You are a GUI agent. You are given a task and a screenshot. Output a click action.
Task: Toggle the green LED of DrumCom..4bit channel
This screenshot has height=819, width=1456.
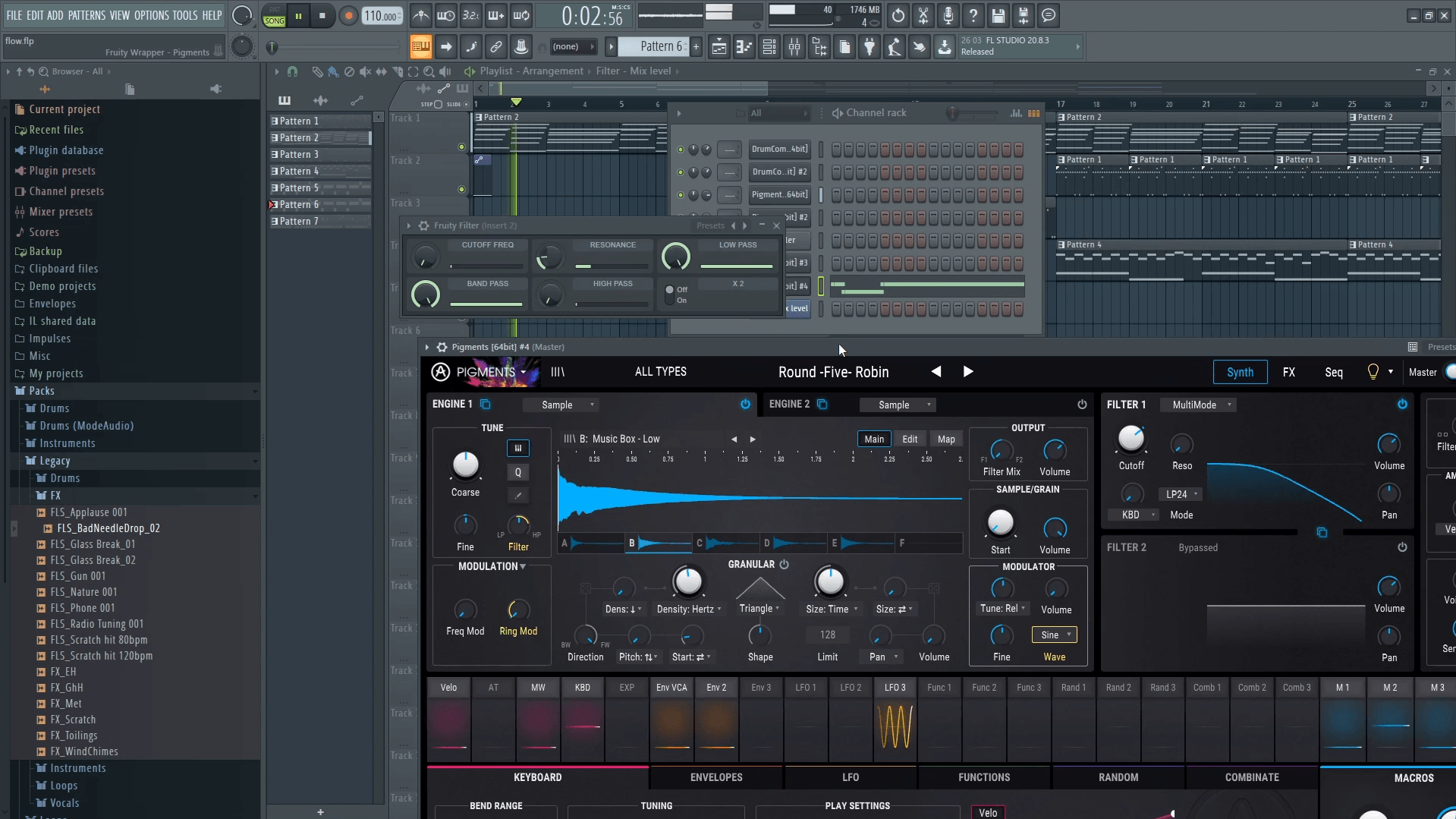(681, 150)
